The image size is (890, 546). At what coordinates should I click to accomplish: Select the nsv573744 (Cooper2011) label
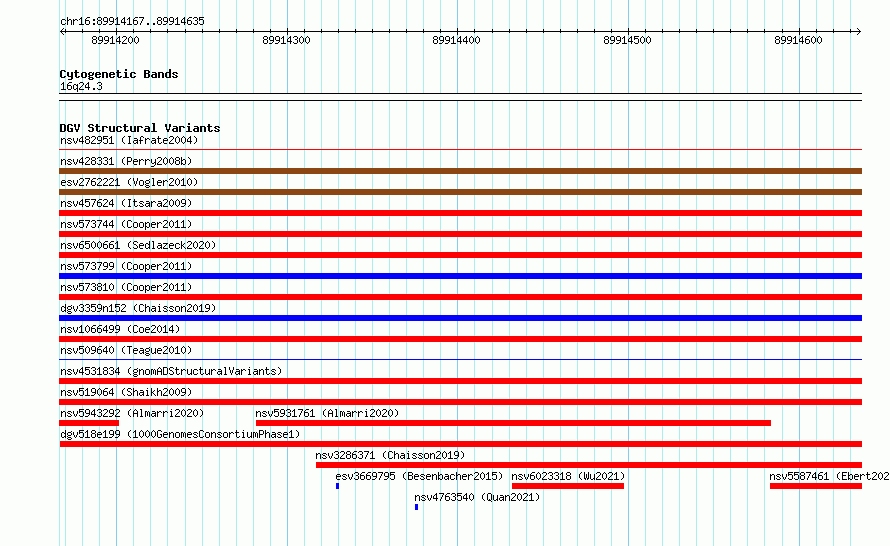pos(126,224)
